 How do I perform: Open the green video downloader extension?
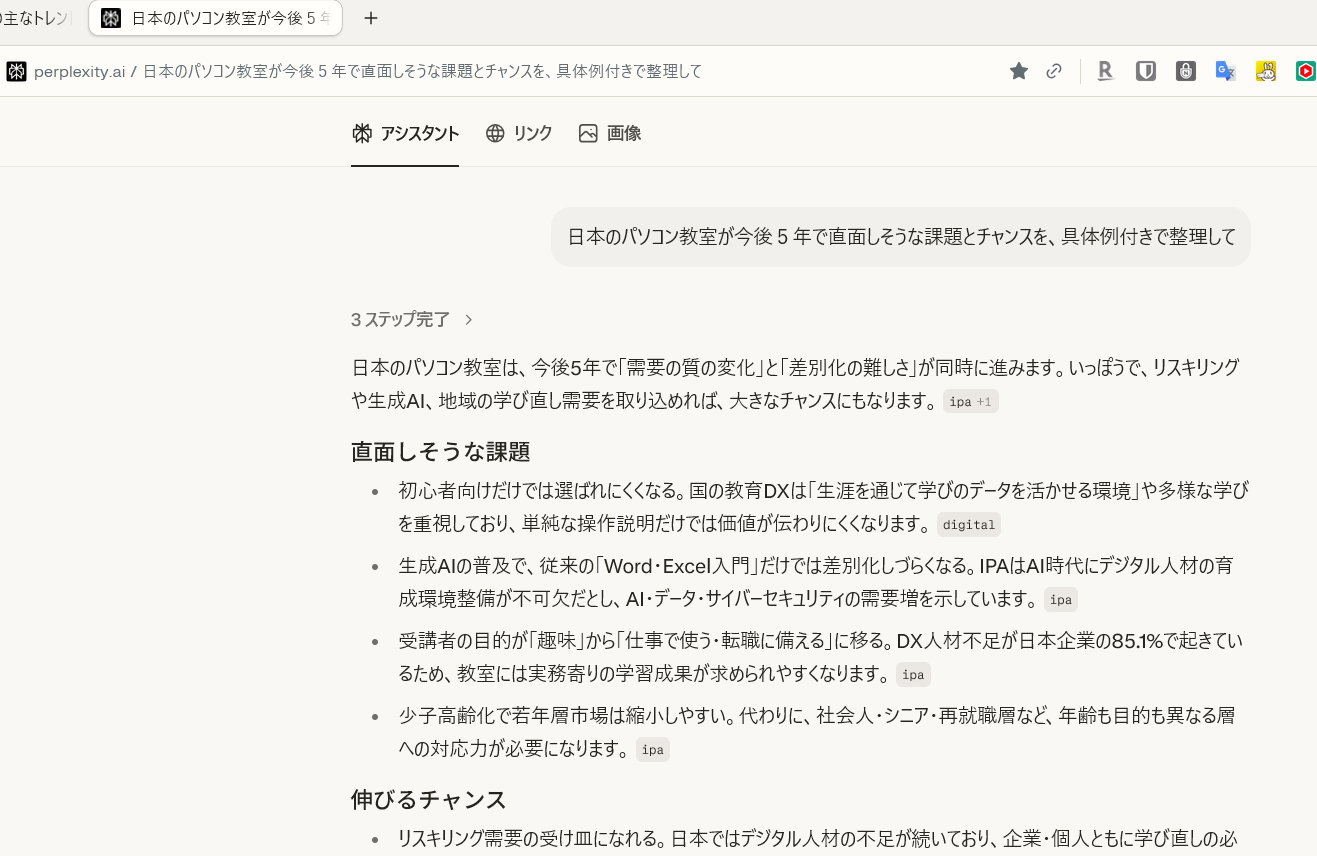click(x=1305, y=71)
